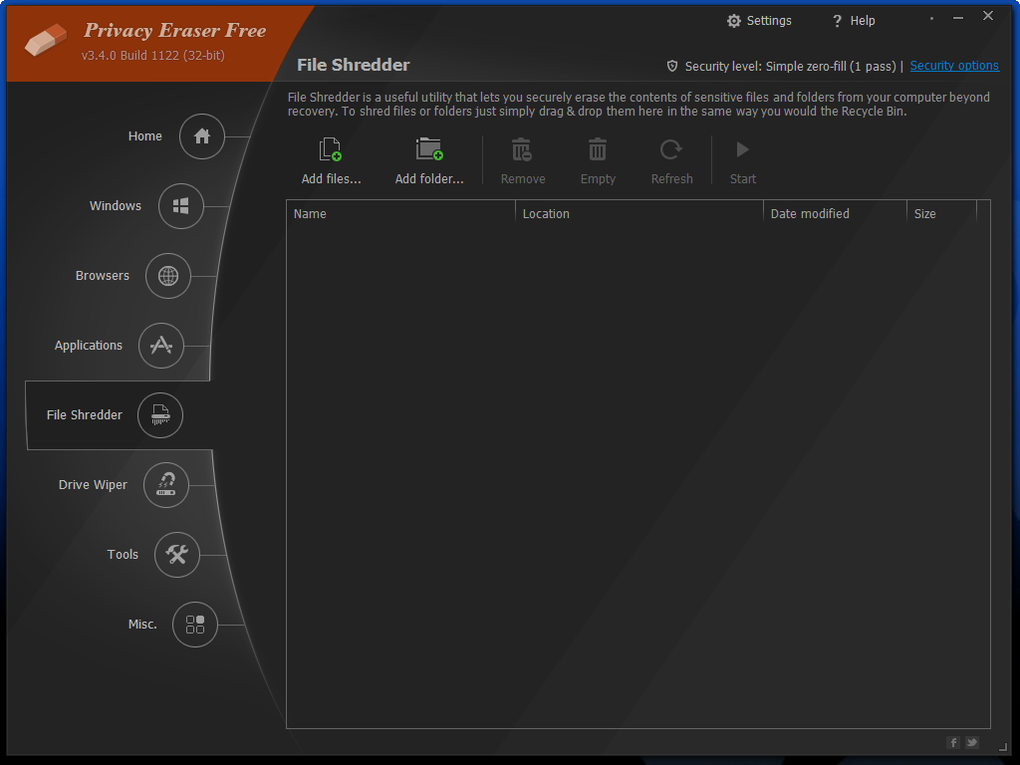The width and height of the screenshot is (1020, 765).
Task: Open Settings via the gear icon
Action: click(734, 21)
